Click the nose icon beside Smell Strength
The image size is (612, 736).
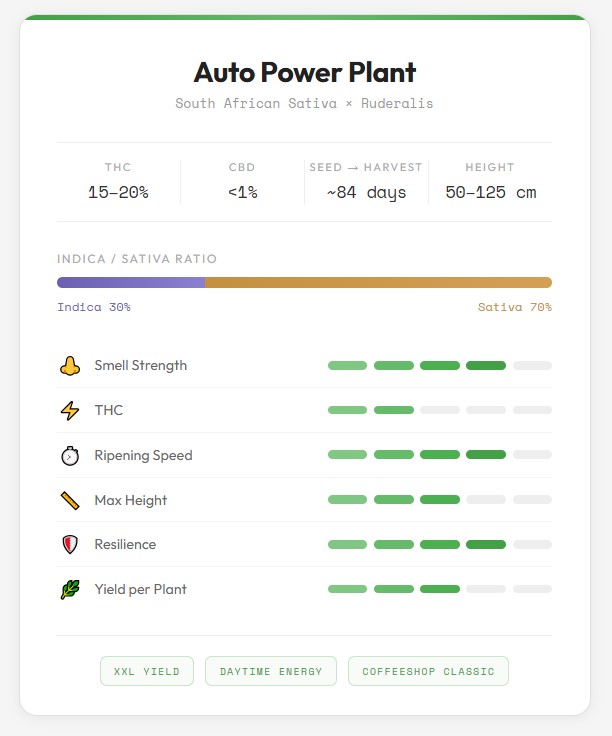[69, 366]
